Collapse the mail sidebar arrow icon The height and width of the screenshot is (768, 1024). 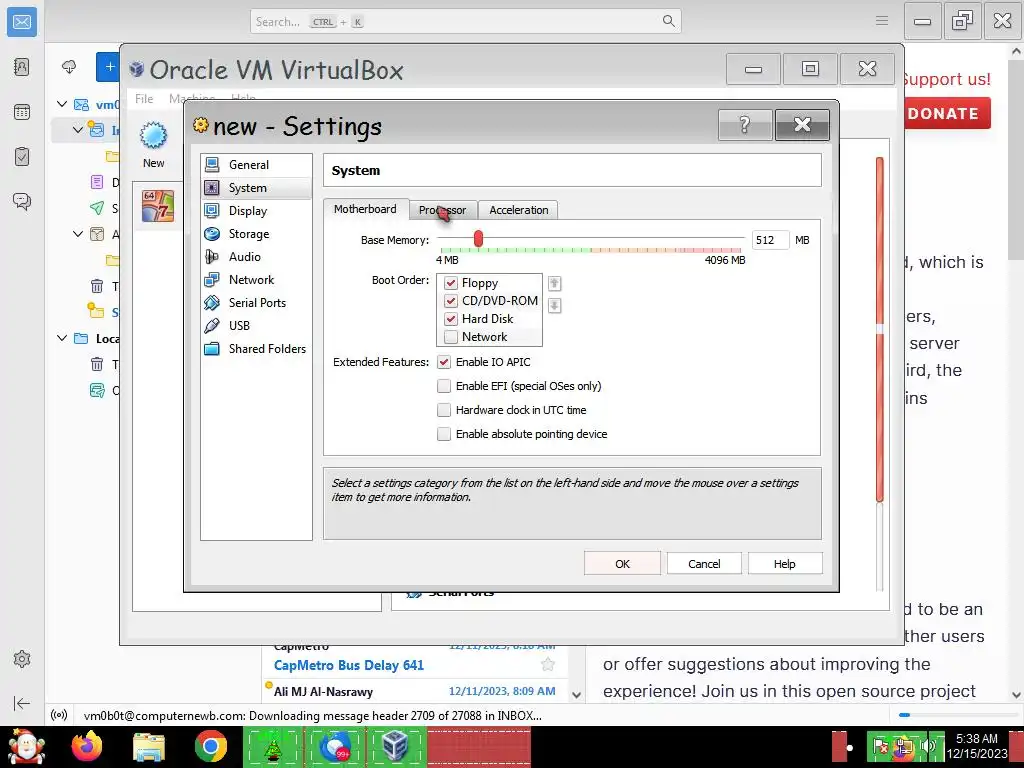point(22,703)
